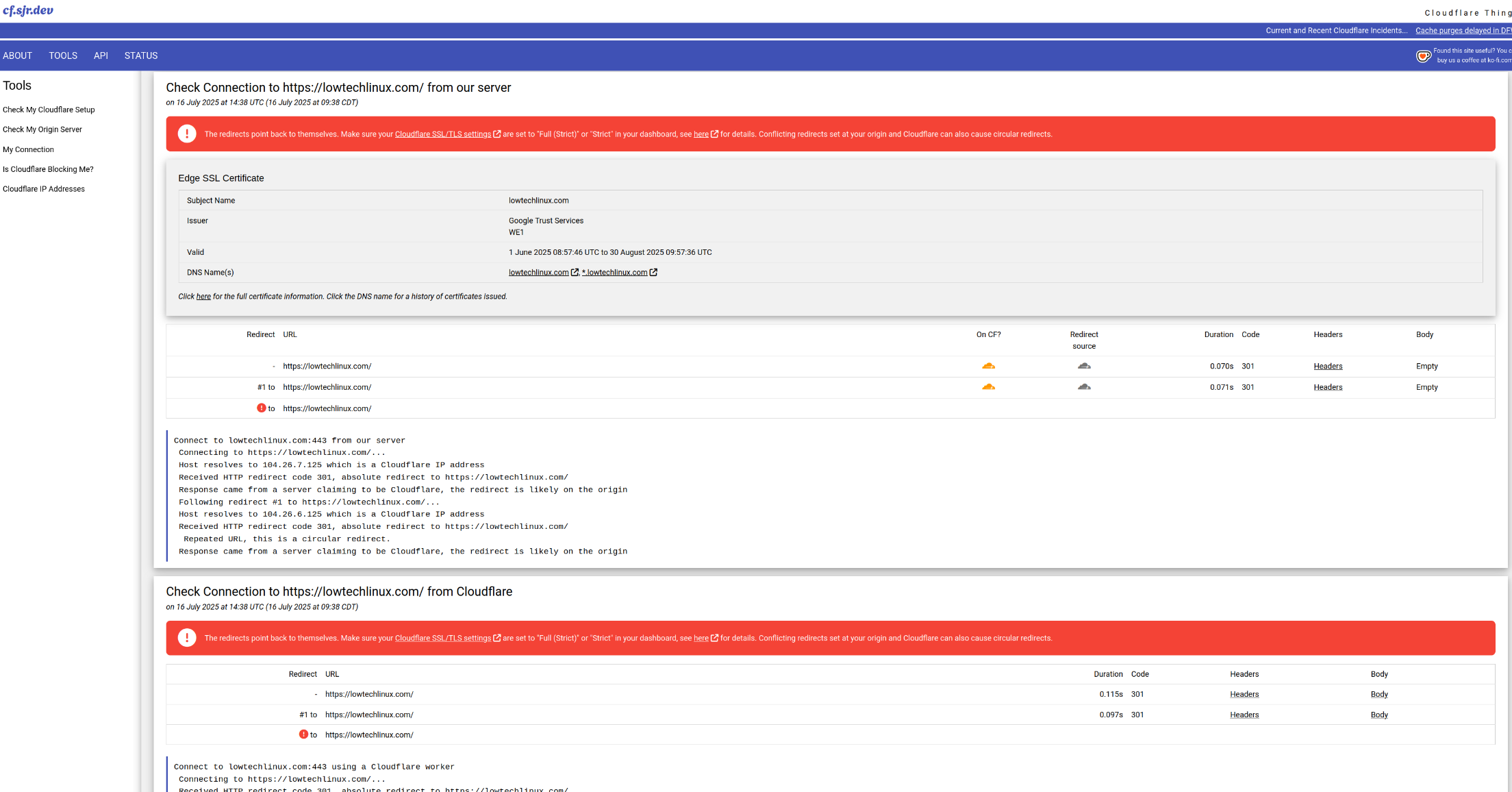Open full certificate information via here link
This screenshot has height=792, width=1512.
[x=203, y=297]
